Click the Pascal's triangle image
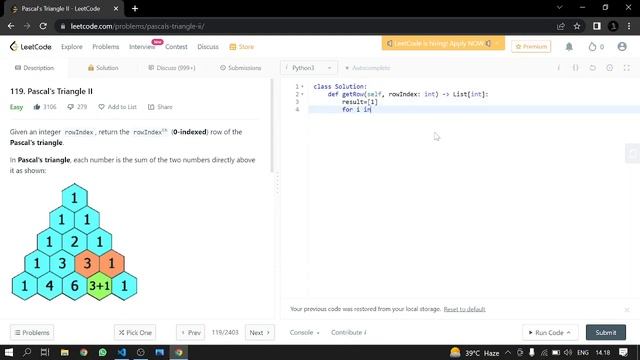Screen dimensions: 640x360 pos(74,242)
